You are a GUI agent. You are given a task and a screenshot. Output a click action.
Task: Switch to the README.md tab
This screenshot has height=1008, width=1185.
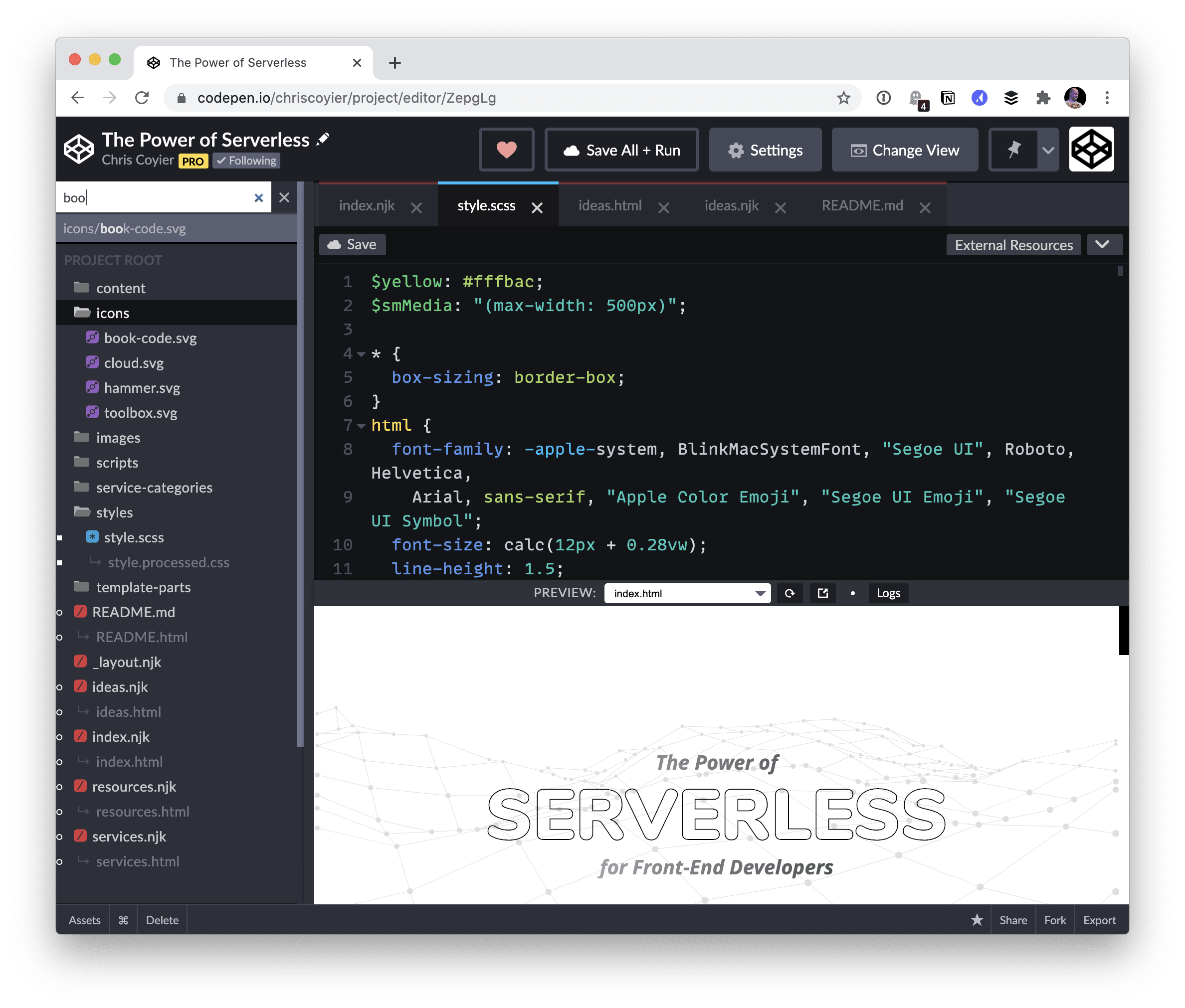[x=862, y=206]
